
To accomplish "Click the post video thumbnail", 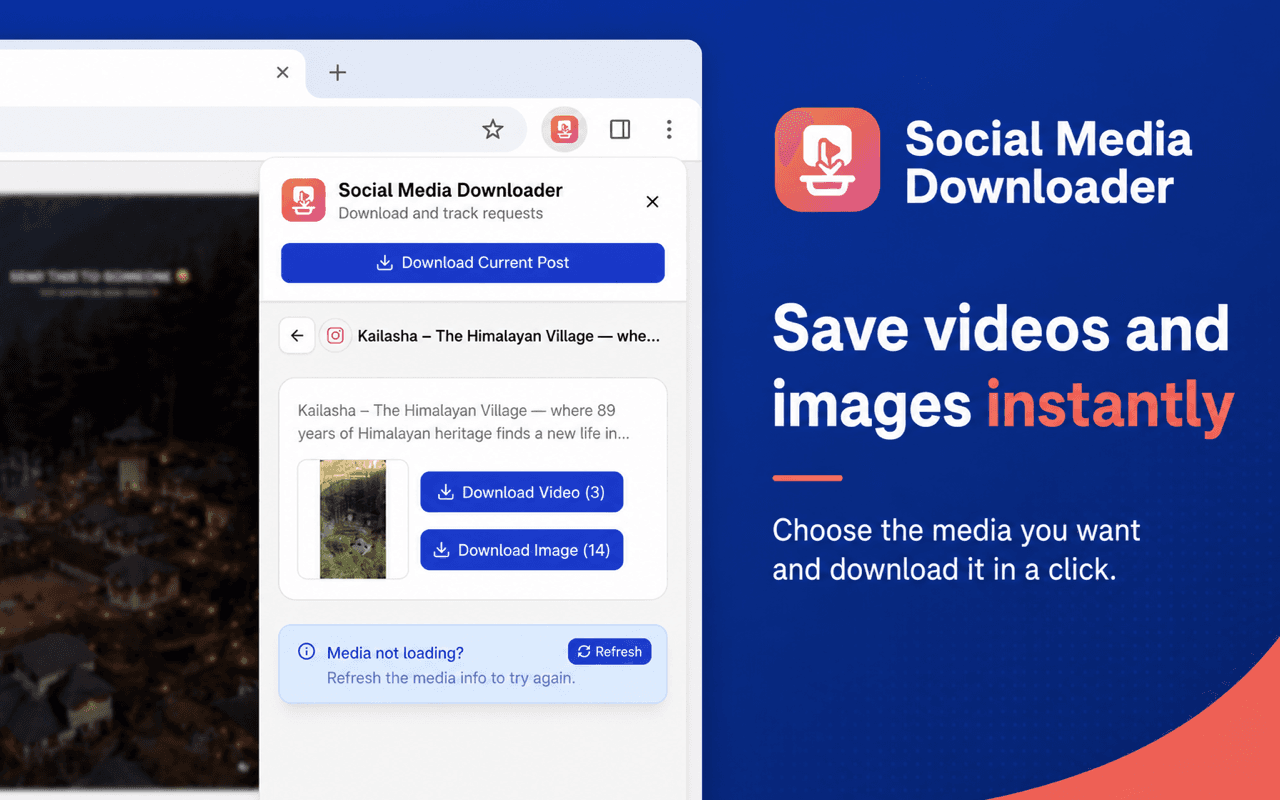I will [x=353, y=519].
